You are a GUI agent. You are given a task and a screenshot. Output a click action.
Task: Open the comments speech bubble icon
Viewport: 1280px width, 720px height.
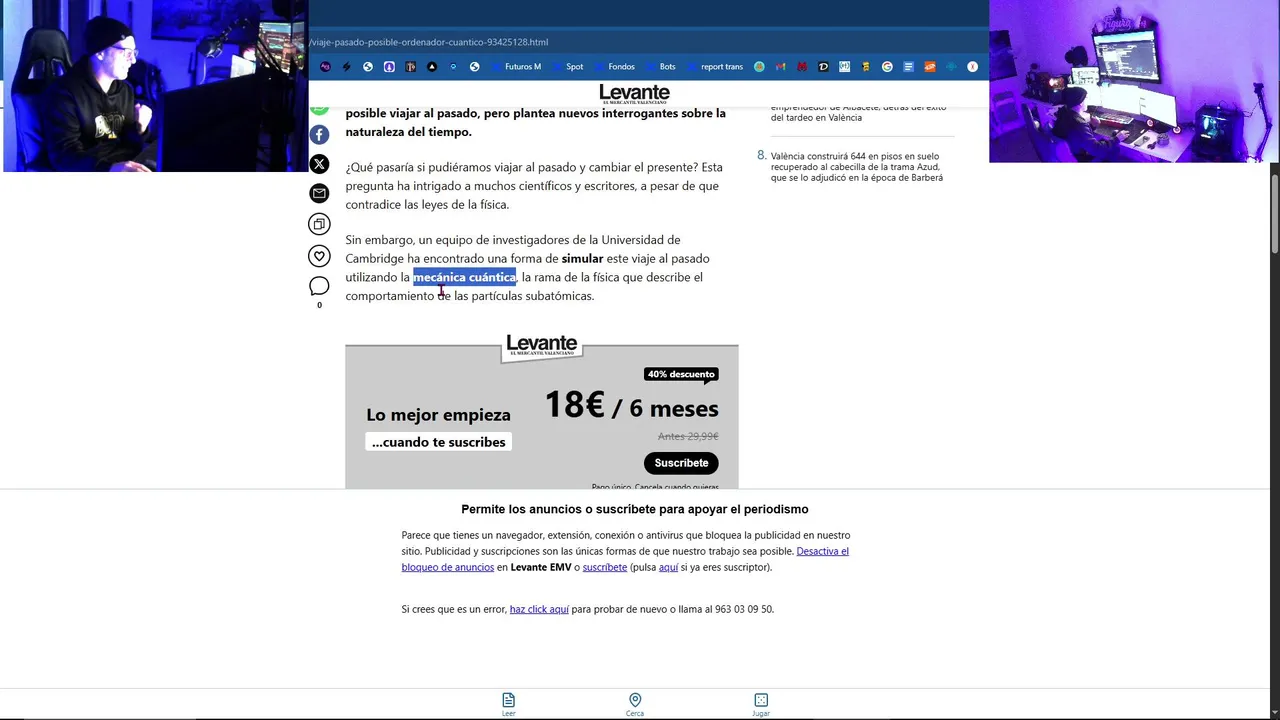[x=319, y=286]
